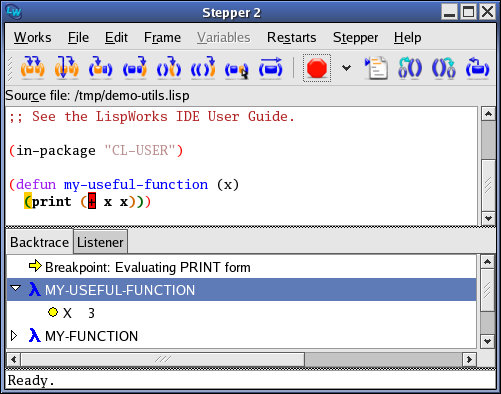This screenshot has height=394, width=501.
Task: Open the Stepper menu
Action: [355, 37]
